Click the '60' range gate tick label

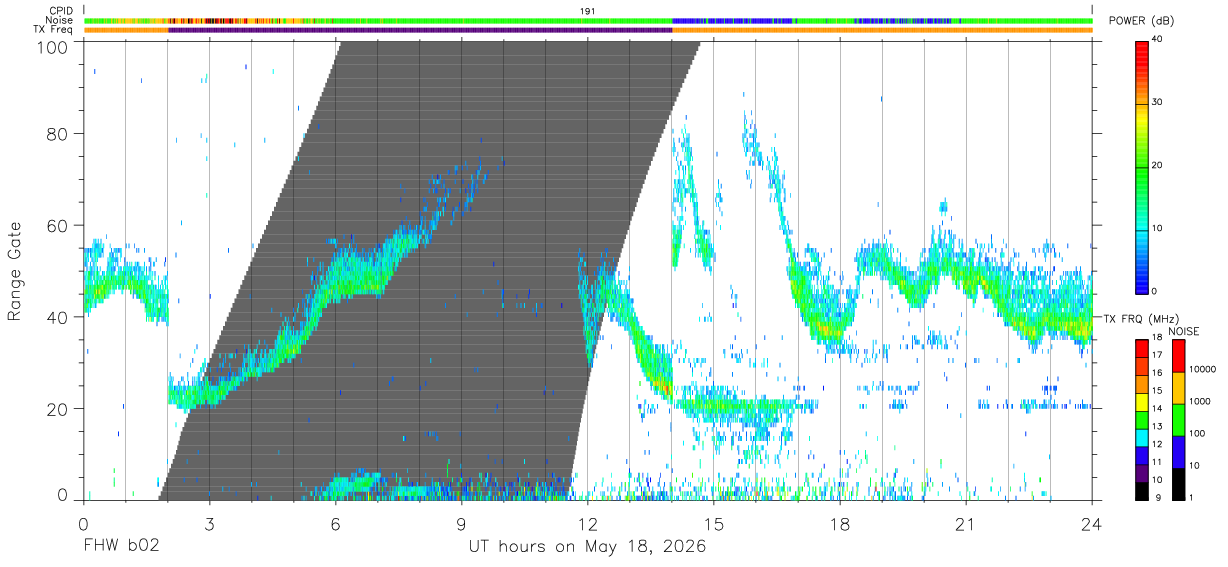coord(58,225)
